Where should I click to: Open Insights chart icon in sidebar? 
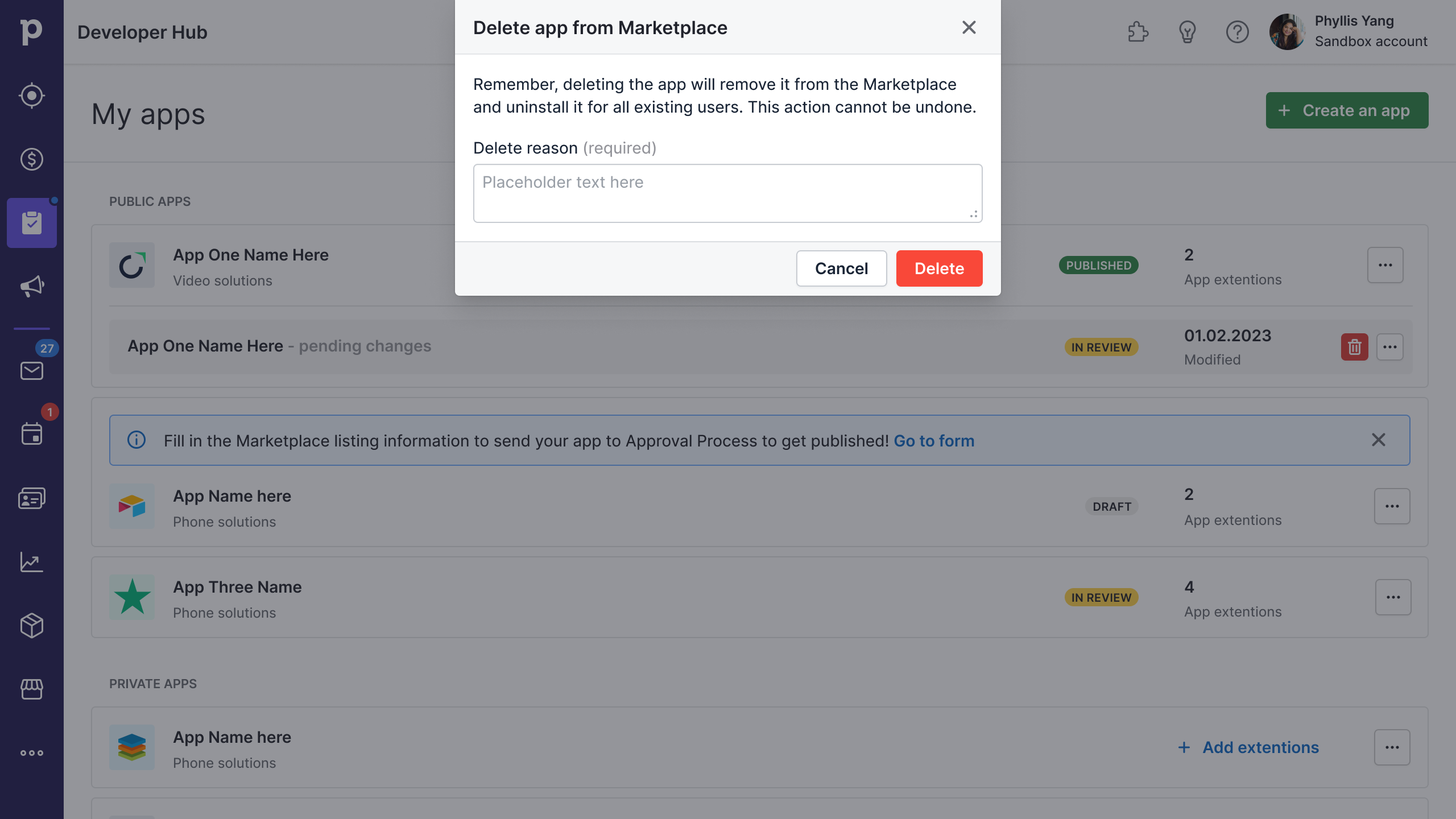pos(32,562)
